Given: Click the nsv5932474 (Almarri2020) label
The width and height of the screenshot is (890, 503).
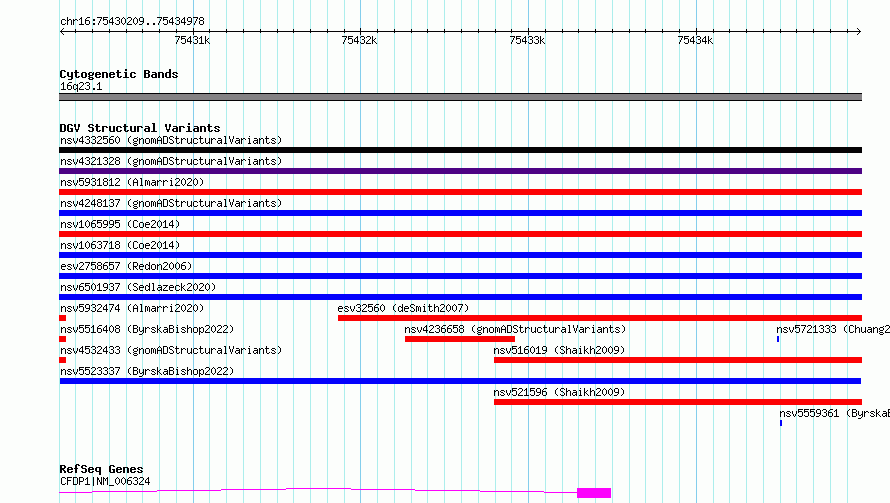Looking at the screenshot, I should tap(132, 308).
